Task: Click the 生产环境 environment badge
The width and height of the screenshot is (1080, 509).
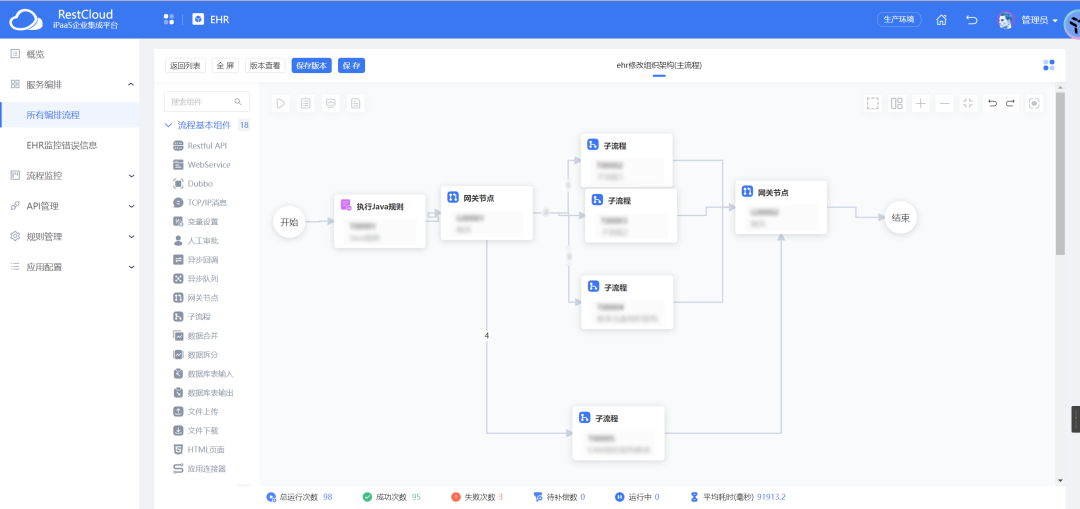Action: (899, 19)
